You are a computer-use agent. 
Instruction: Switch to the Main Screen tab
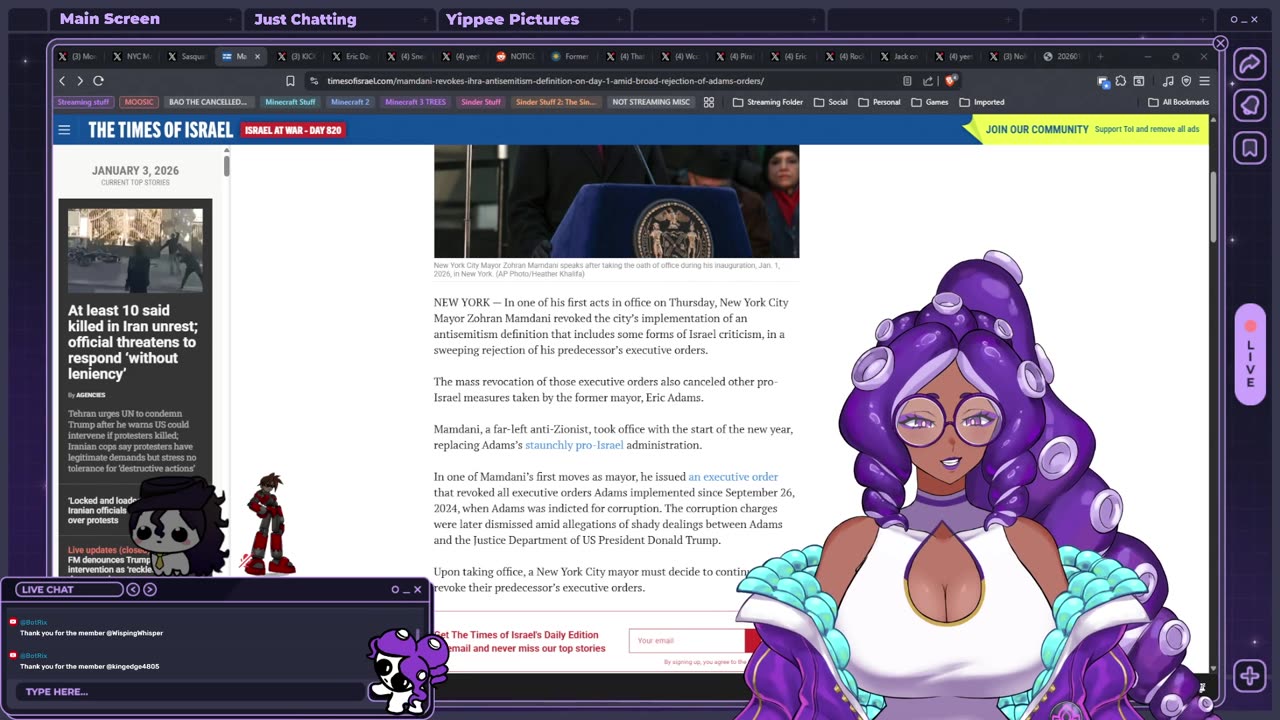(x=146, y=19)
